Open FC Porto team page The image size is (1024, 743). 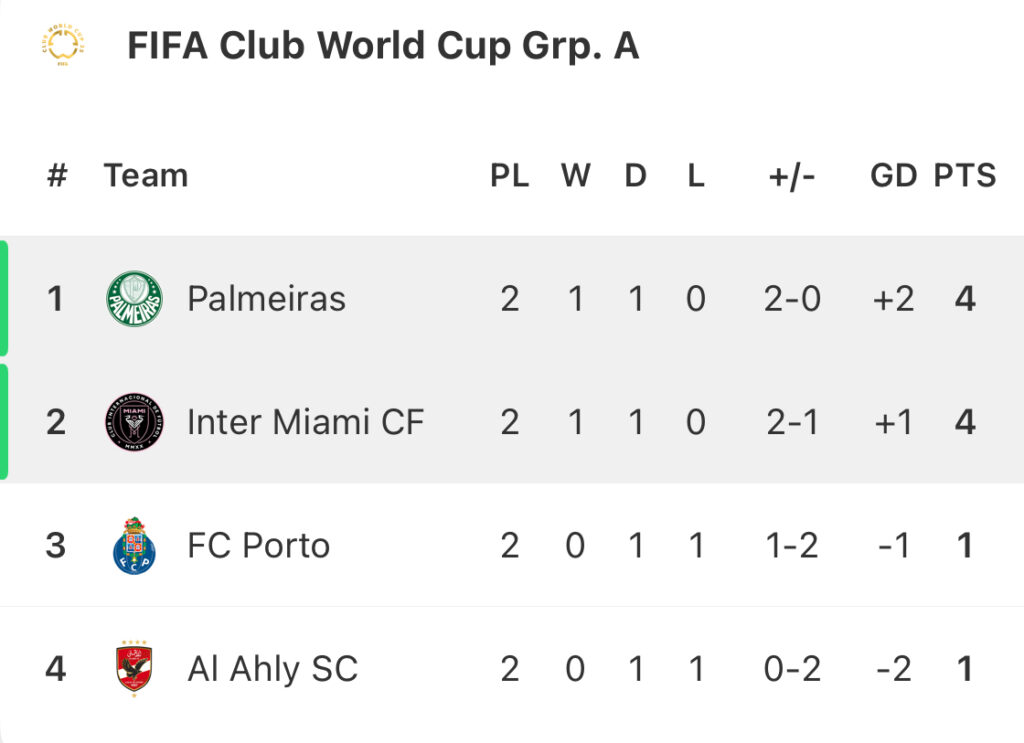(x=259, y=545)
